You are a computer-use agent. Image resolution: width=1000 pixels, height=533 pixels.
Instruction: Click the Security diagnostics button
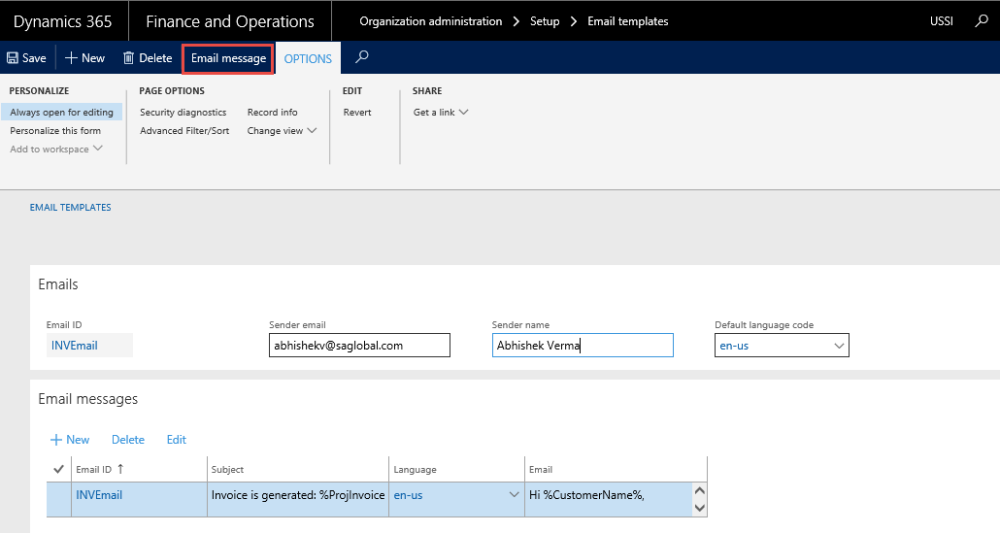click(x=183, y=113)
